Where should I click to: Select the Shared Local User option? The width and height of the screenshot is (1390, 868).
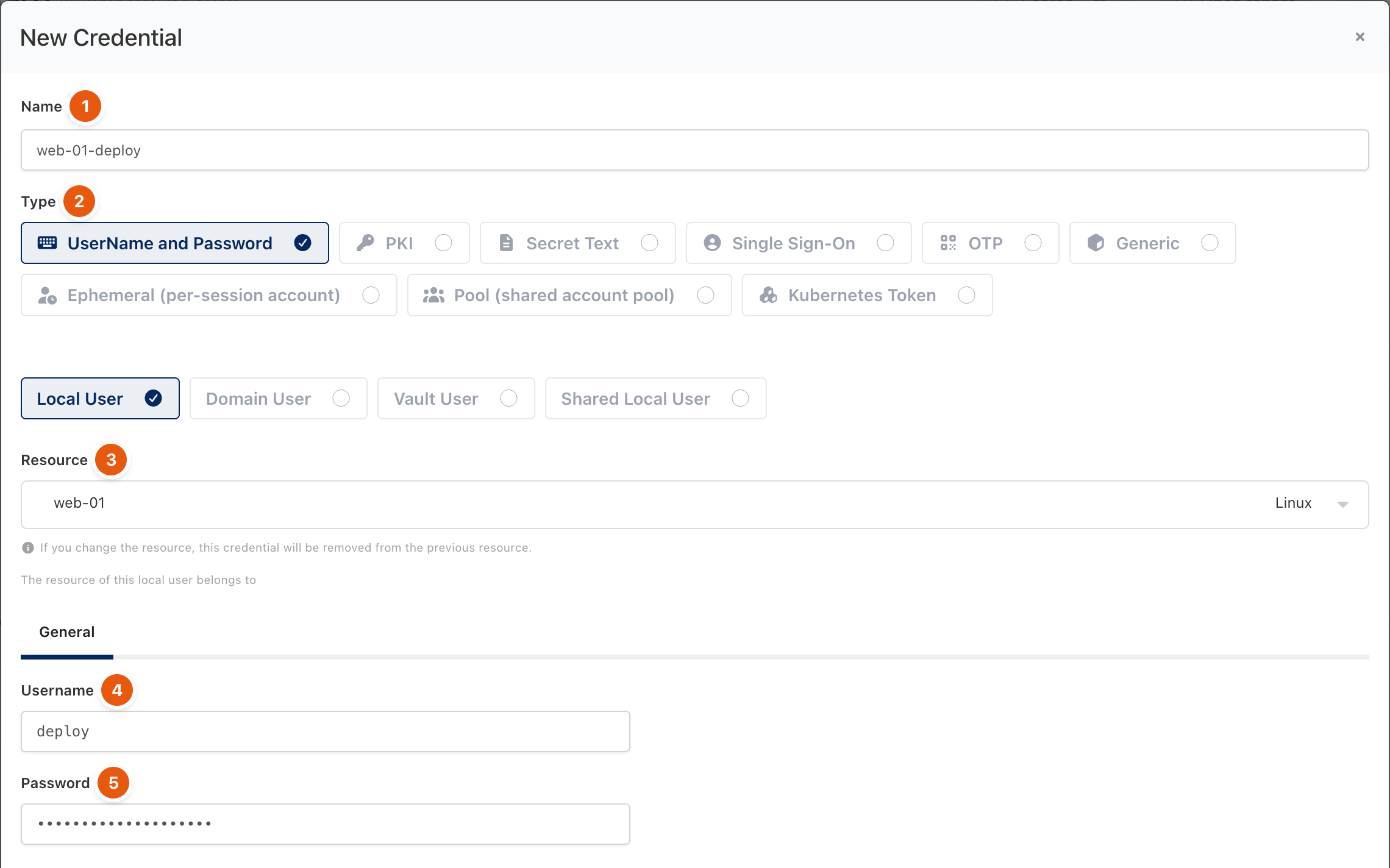pyautogui.click(x=655, y=398)
